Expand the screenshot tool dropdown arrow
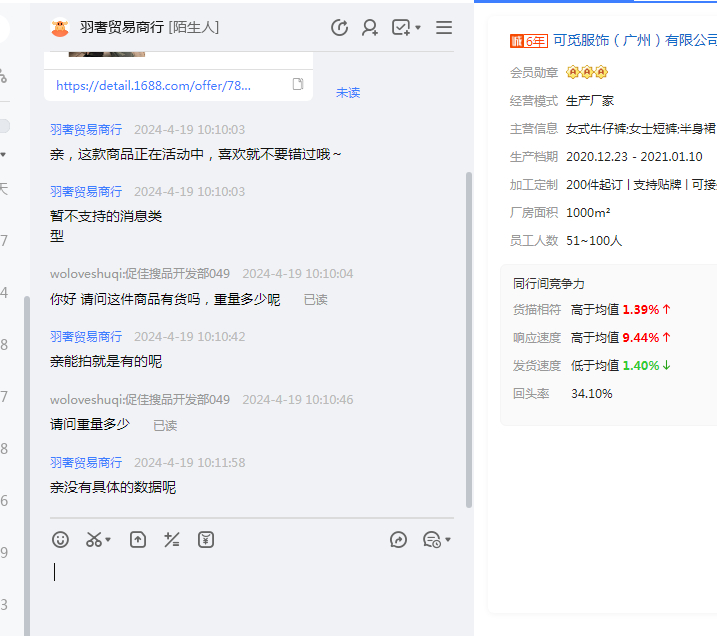 pos(109,541)
